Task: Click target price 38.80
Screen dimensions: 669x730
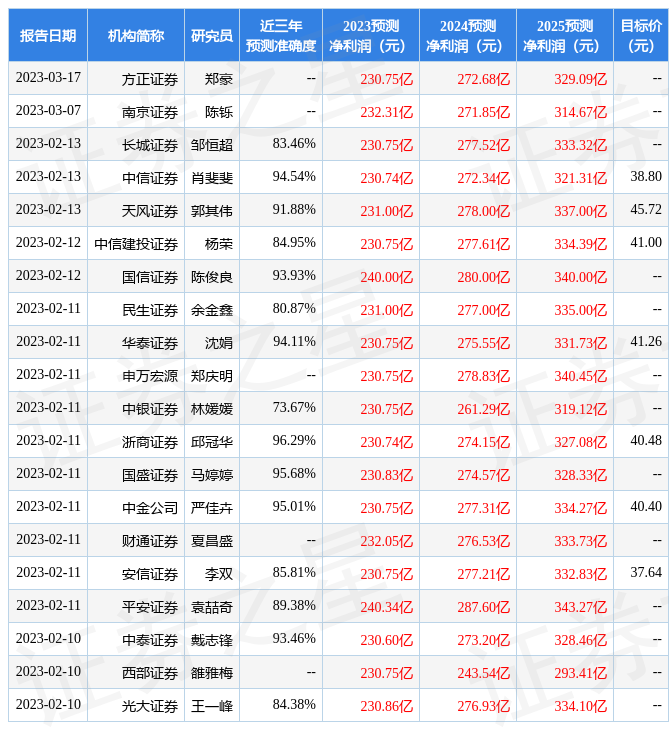Action: 646,176
